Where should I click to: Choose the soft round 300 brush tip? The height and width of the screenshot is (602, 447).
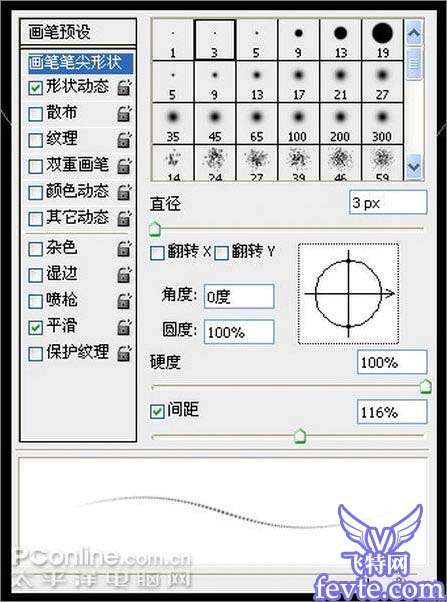pyautogui.click(x=382, y=124)
